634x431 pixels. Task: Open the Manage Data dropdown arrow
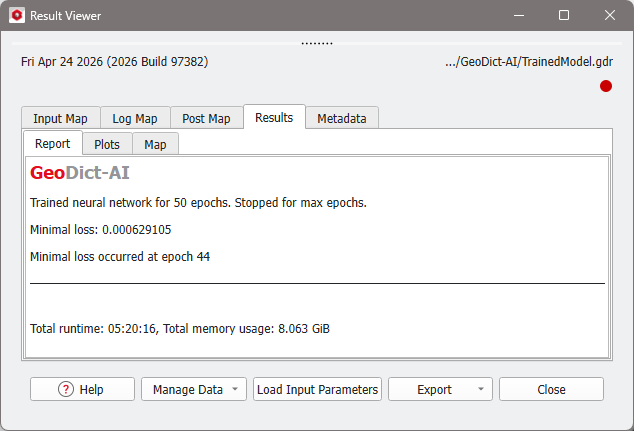pos(235,389)
